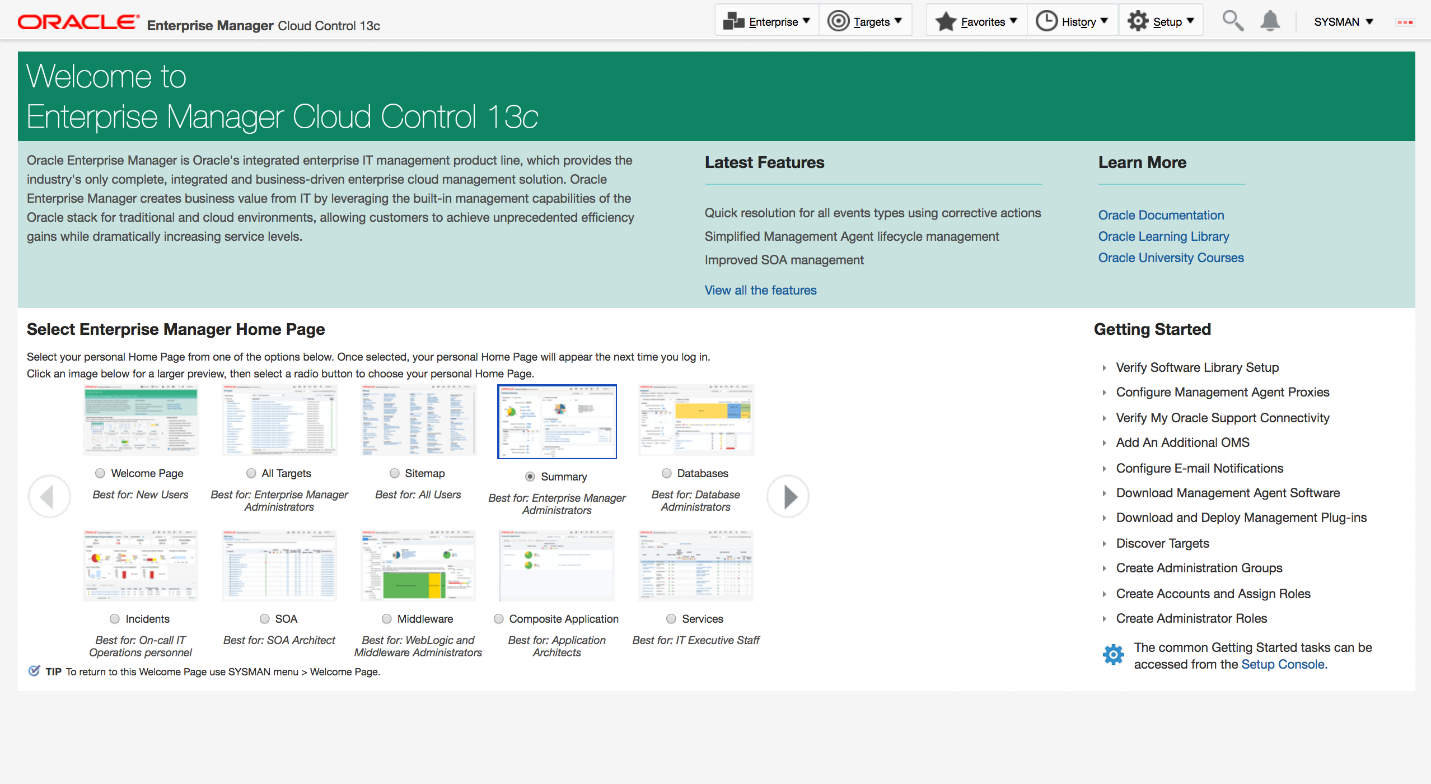Screen dimensions: 1431x784
Task: Select the Incidents radio button
Action: (x=115, y=619)
